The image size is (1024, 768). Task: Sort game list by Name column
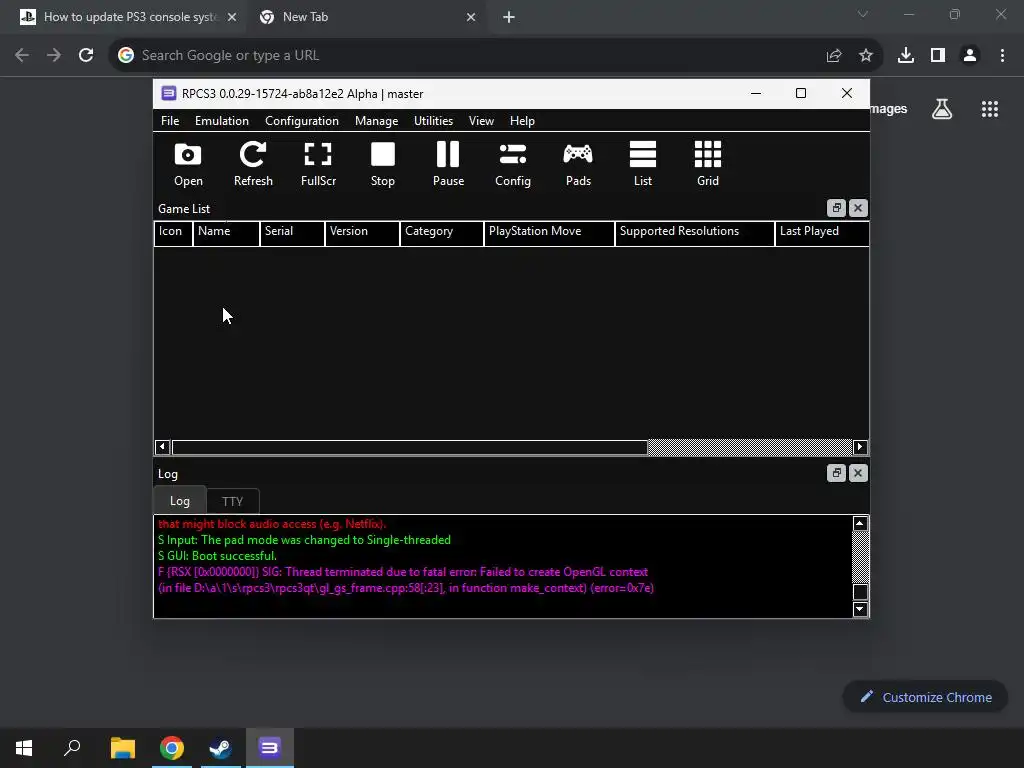pos(226,233)
